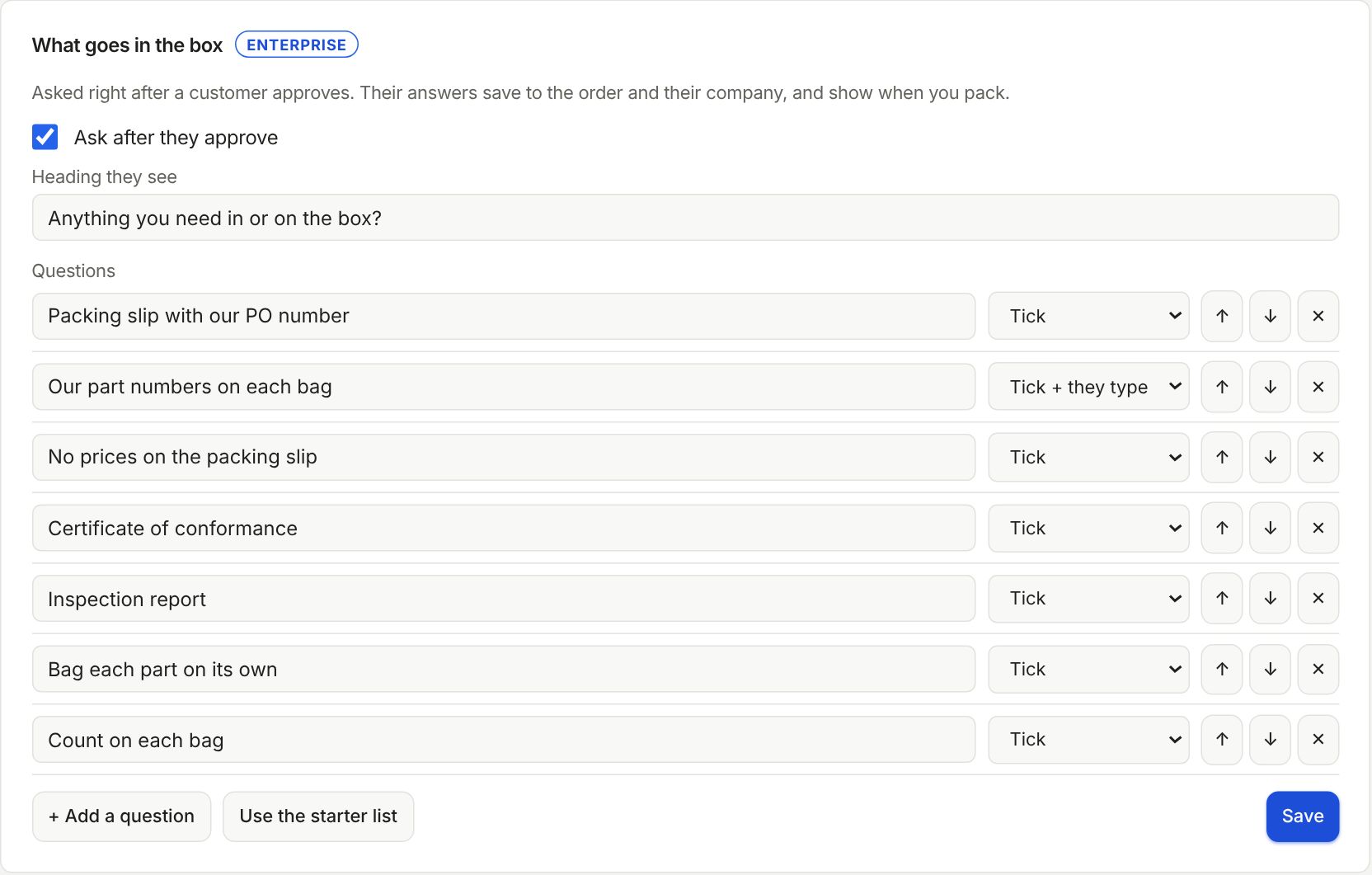Move 'Our part numbers on each bag' down
The image size is (1372, 875).
pos(1270,387)
